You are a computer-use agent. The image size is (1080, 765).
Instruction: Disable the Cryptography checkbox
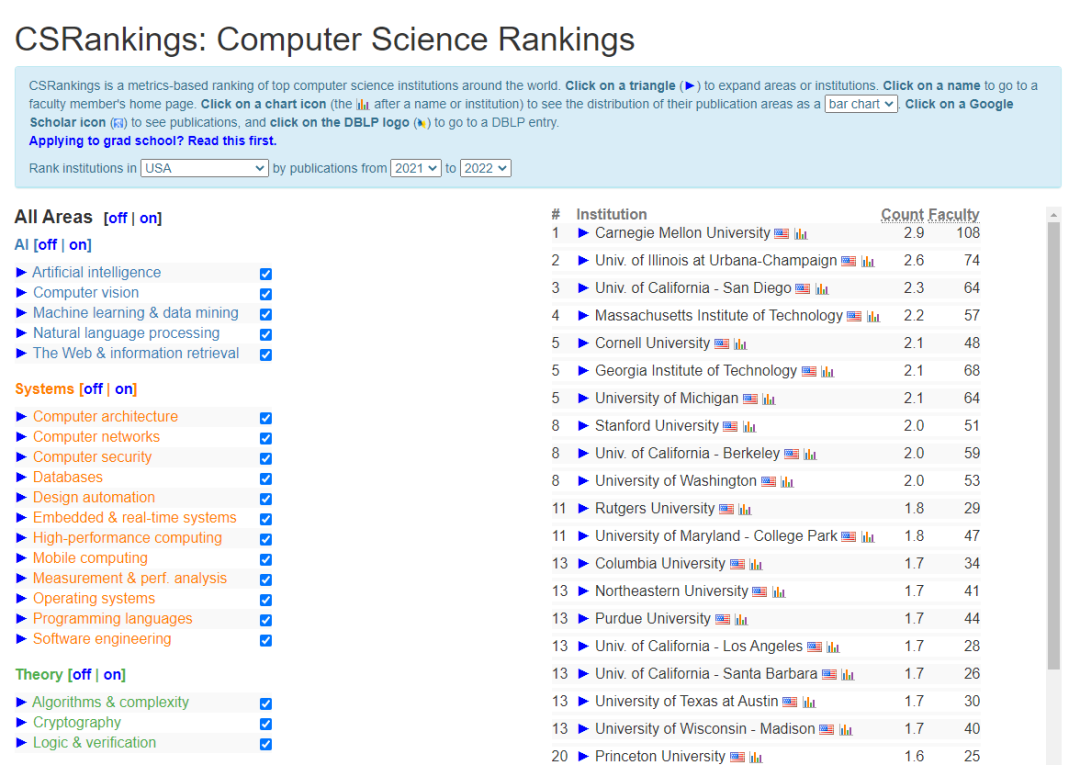pyautogui.click(x=266, y=723)
